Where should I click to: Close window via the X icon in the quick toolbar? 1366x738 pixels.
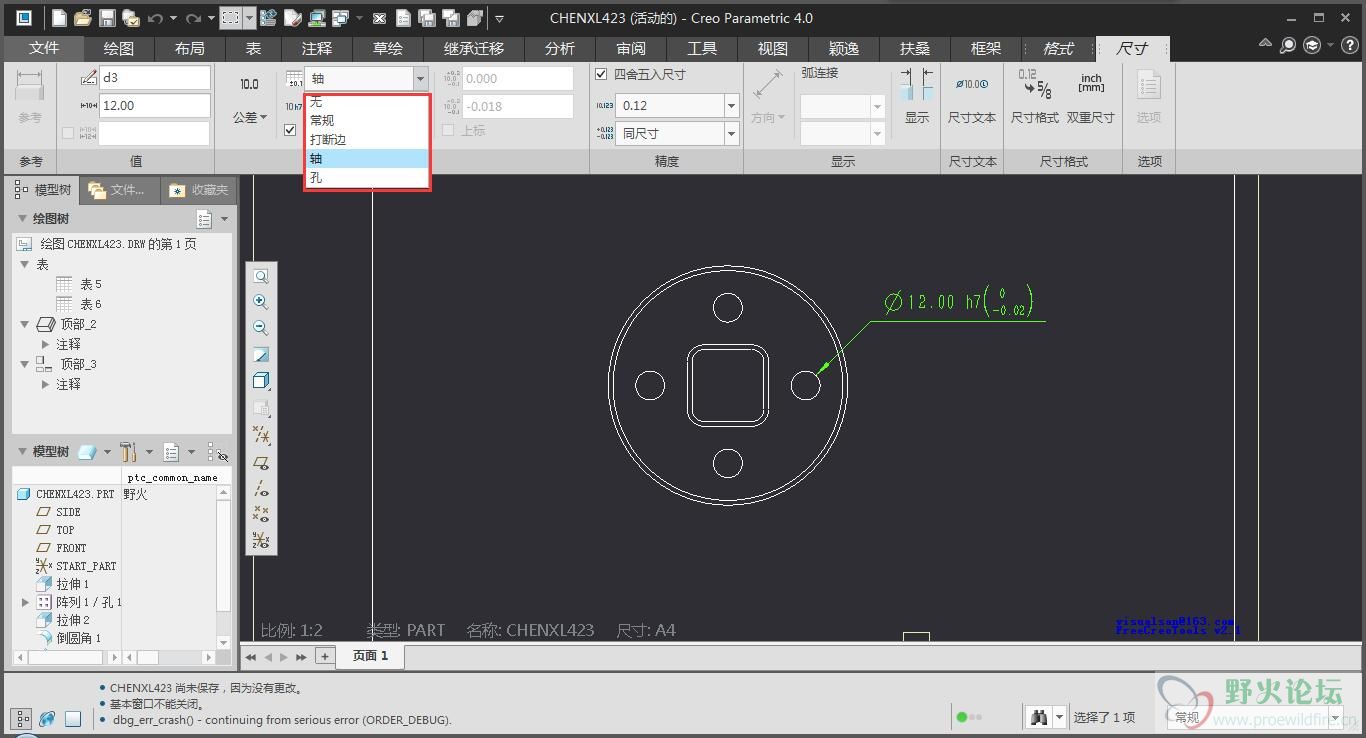pos(379,18)
